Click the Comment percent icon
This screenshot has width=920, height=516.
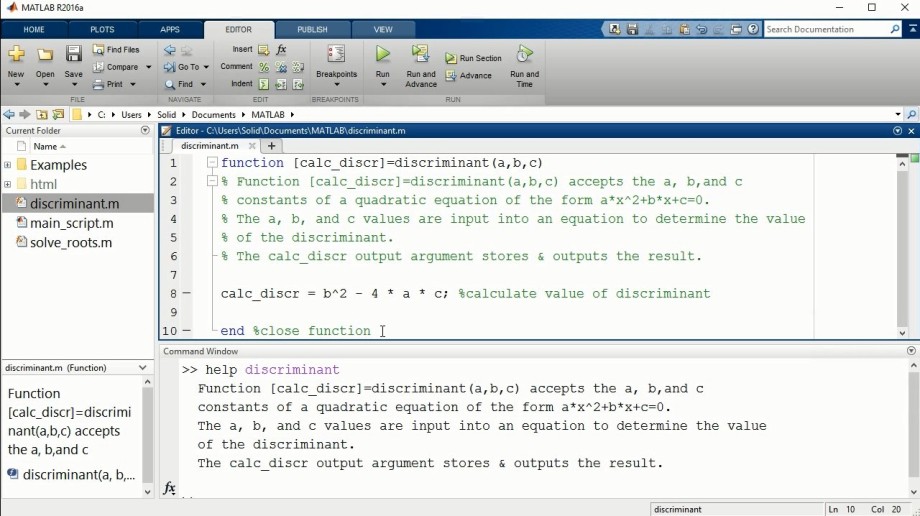click(264, 67)
